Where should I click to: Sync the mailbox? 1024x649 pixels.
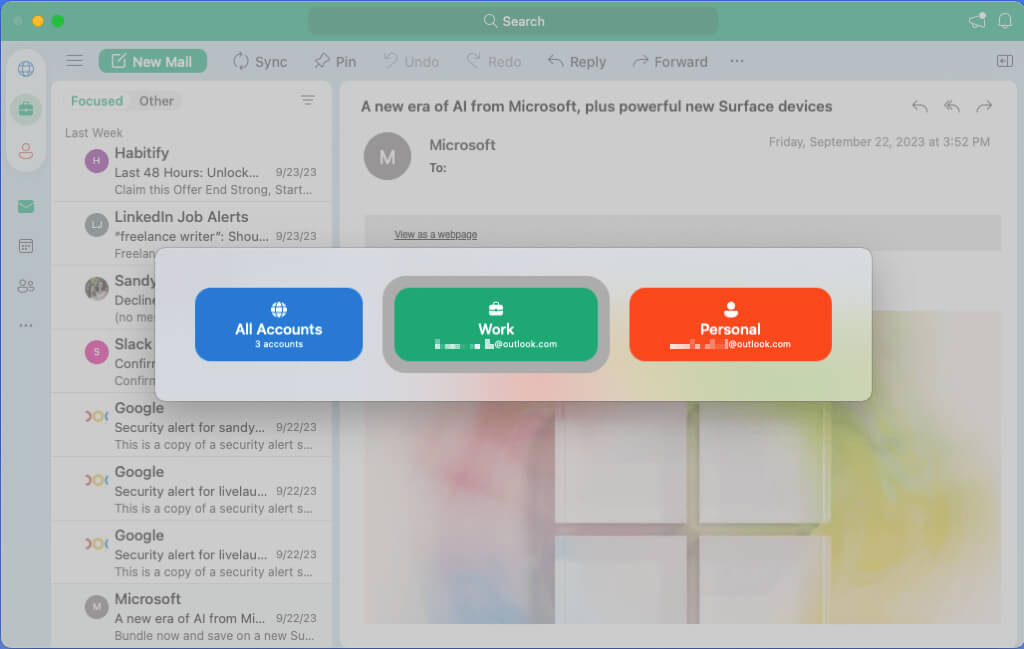click(260, 61)
